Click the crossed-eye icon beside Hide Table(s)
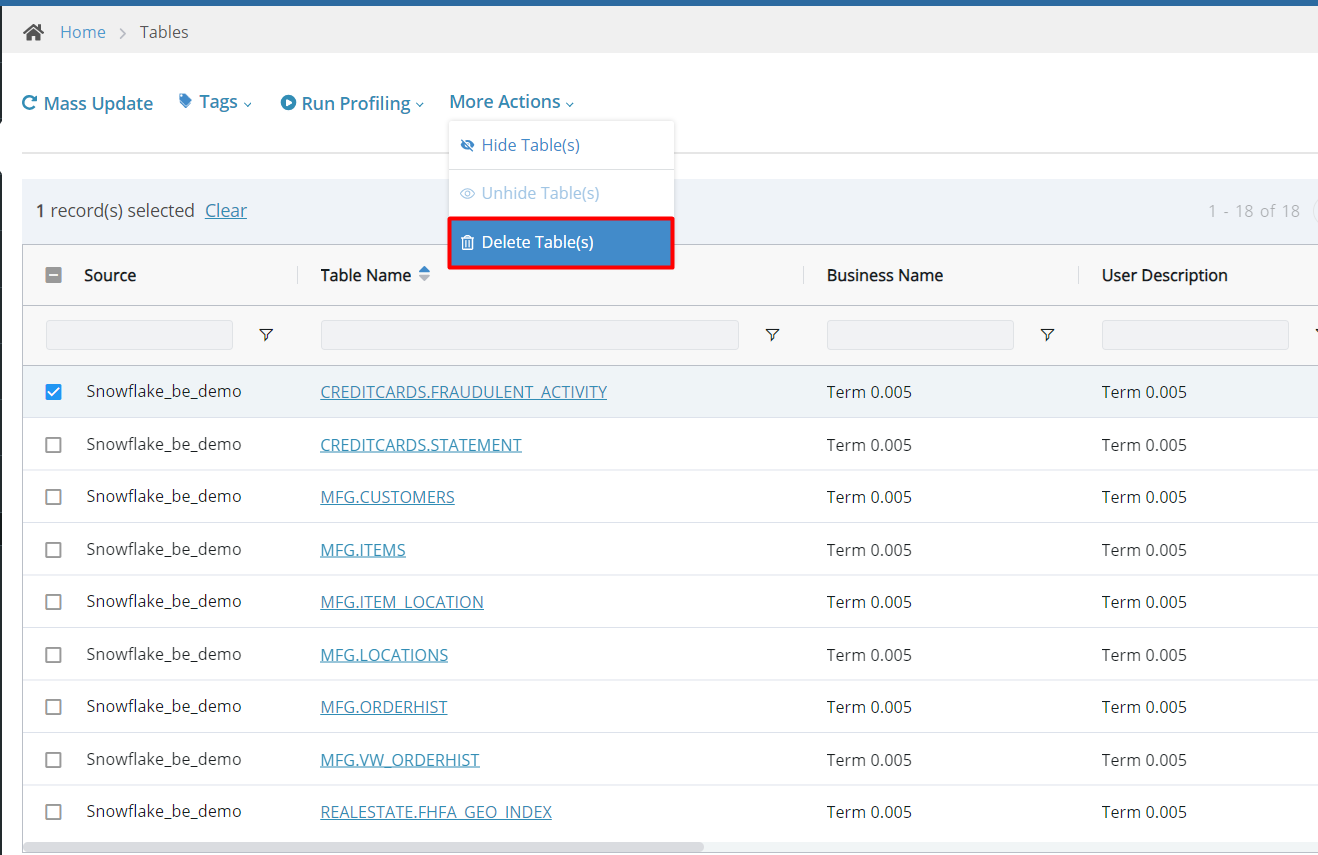 point(467,145)
